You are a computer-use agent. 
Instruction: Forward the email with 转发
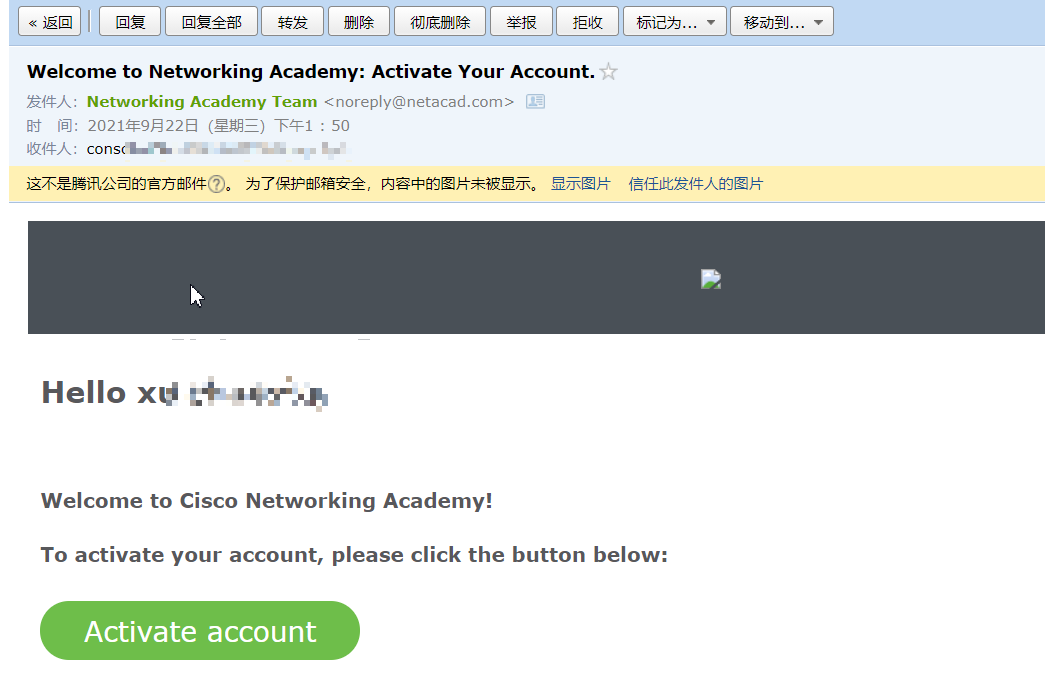[293, 21]
